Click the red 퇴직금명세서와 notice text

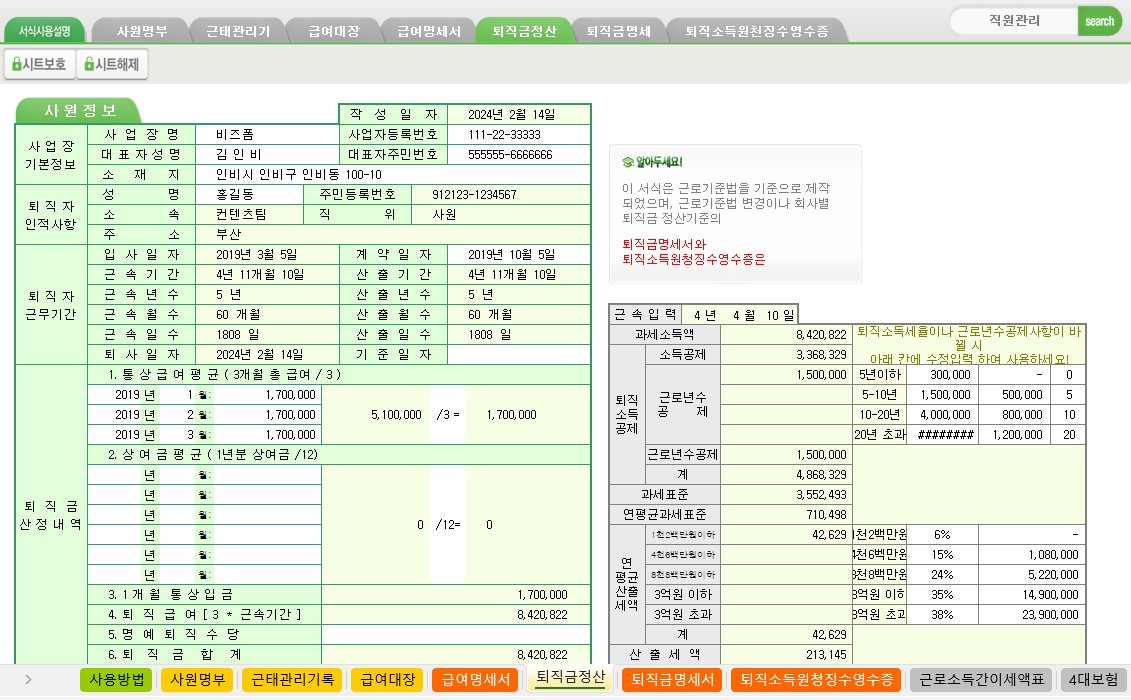[x=664, y=244]
